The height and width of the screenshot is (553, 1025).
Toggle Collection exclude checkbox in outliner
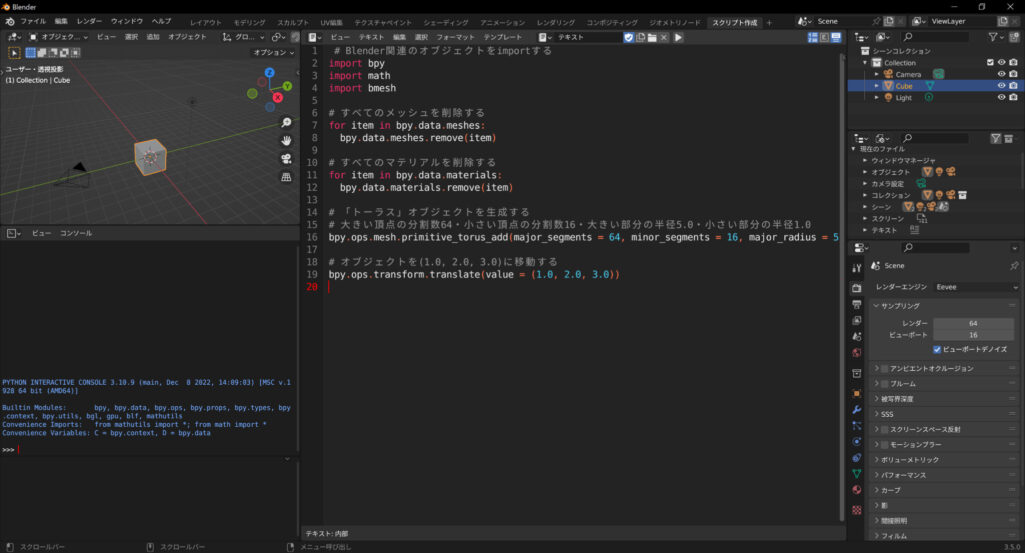[x=990, y=63]
